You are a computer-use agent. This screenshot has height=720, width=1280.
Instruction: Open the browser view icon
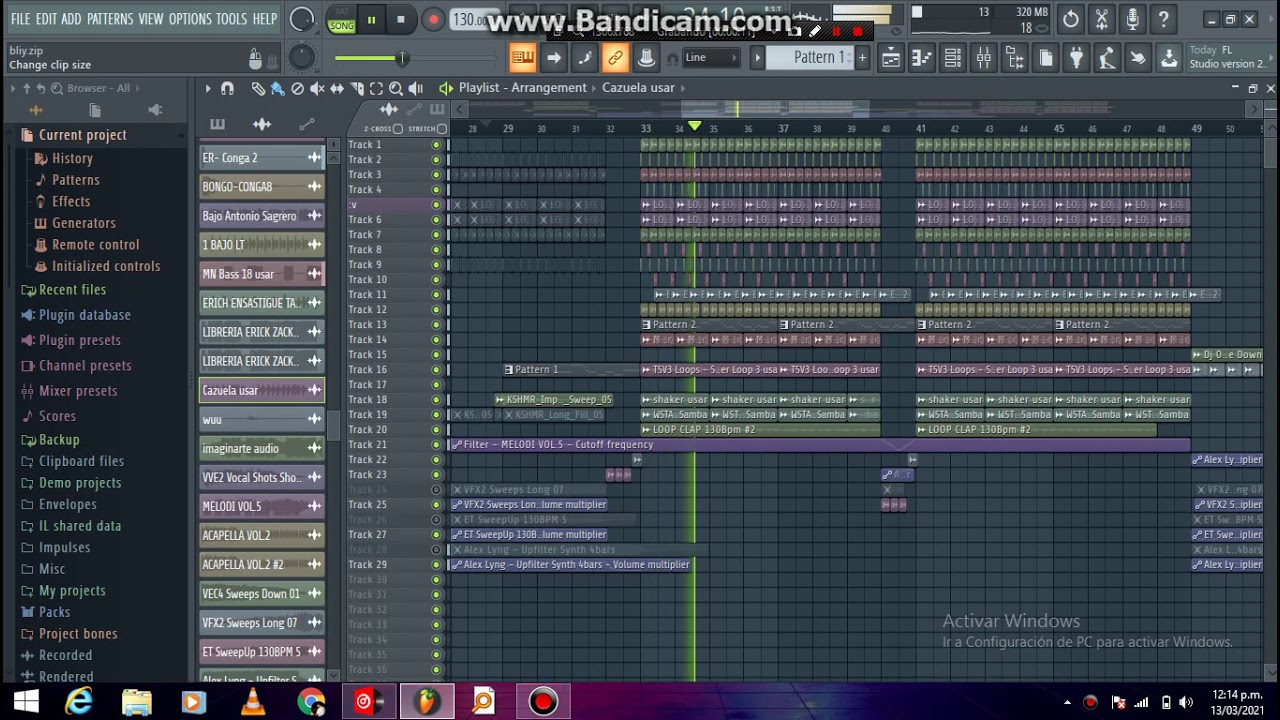(x=1014, y=58)
